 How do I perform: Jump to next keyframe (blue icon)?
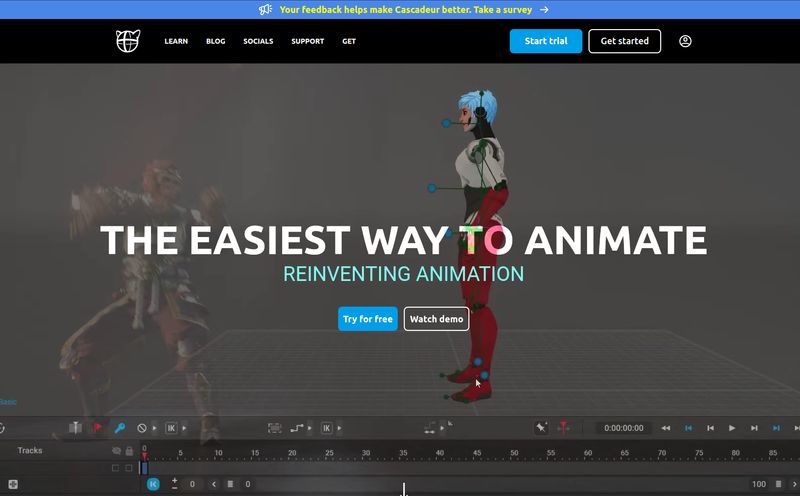pyautogui.click(x=776, y=428)
